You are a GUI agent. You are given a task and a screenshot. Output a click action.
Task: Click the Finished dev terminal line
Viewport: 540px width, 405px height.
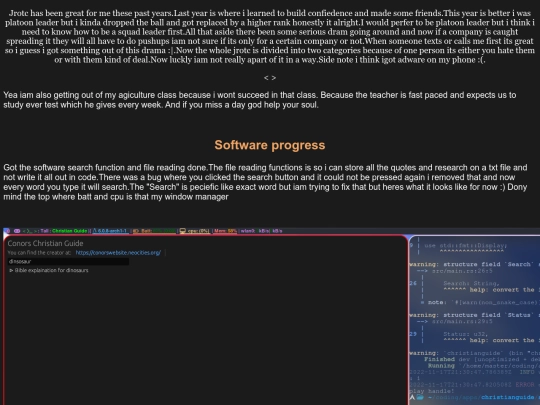(482, 359)
